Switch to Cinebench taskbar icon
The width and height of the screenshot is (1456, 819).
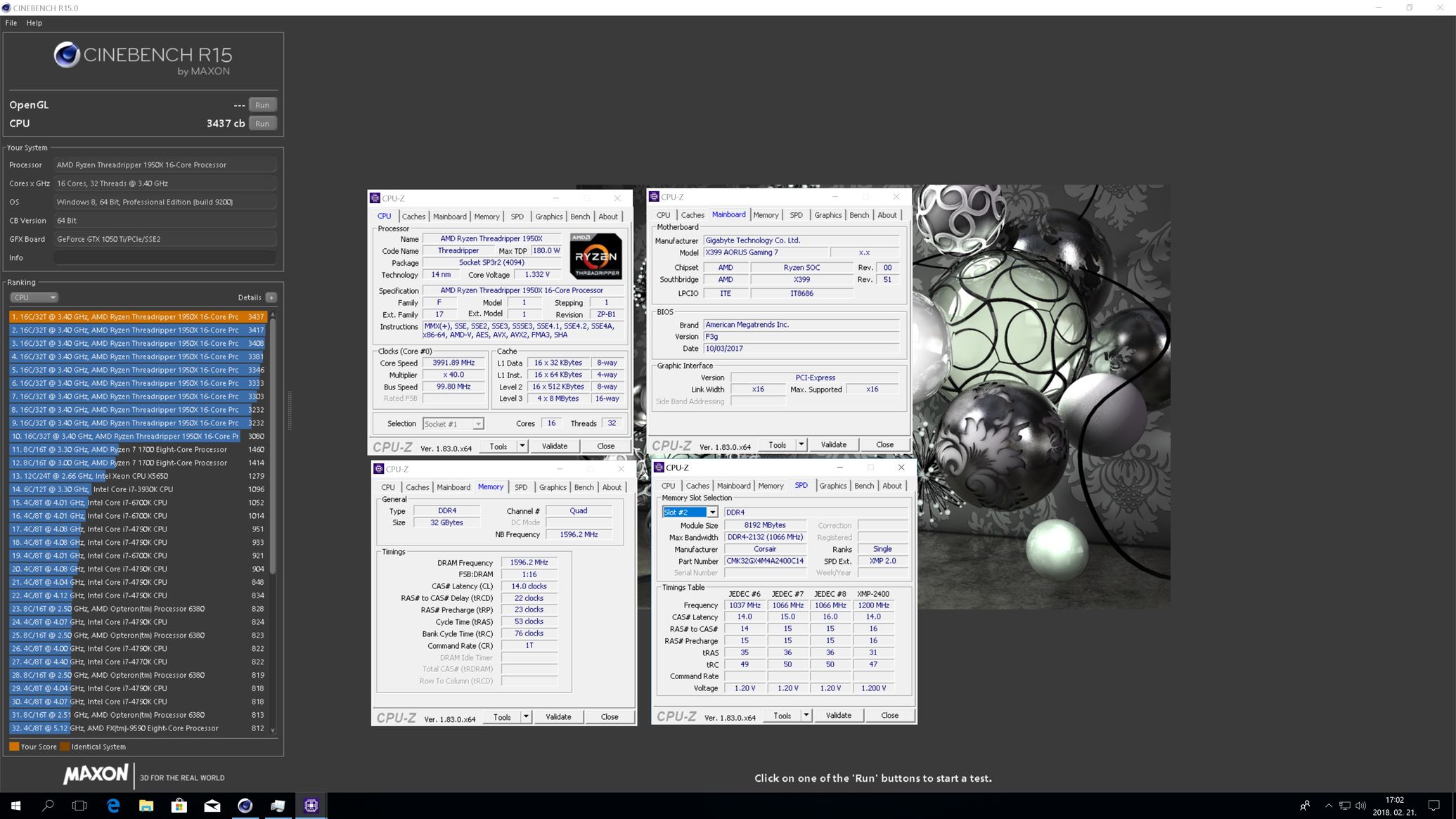tap(245, 806)
